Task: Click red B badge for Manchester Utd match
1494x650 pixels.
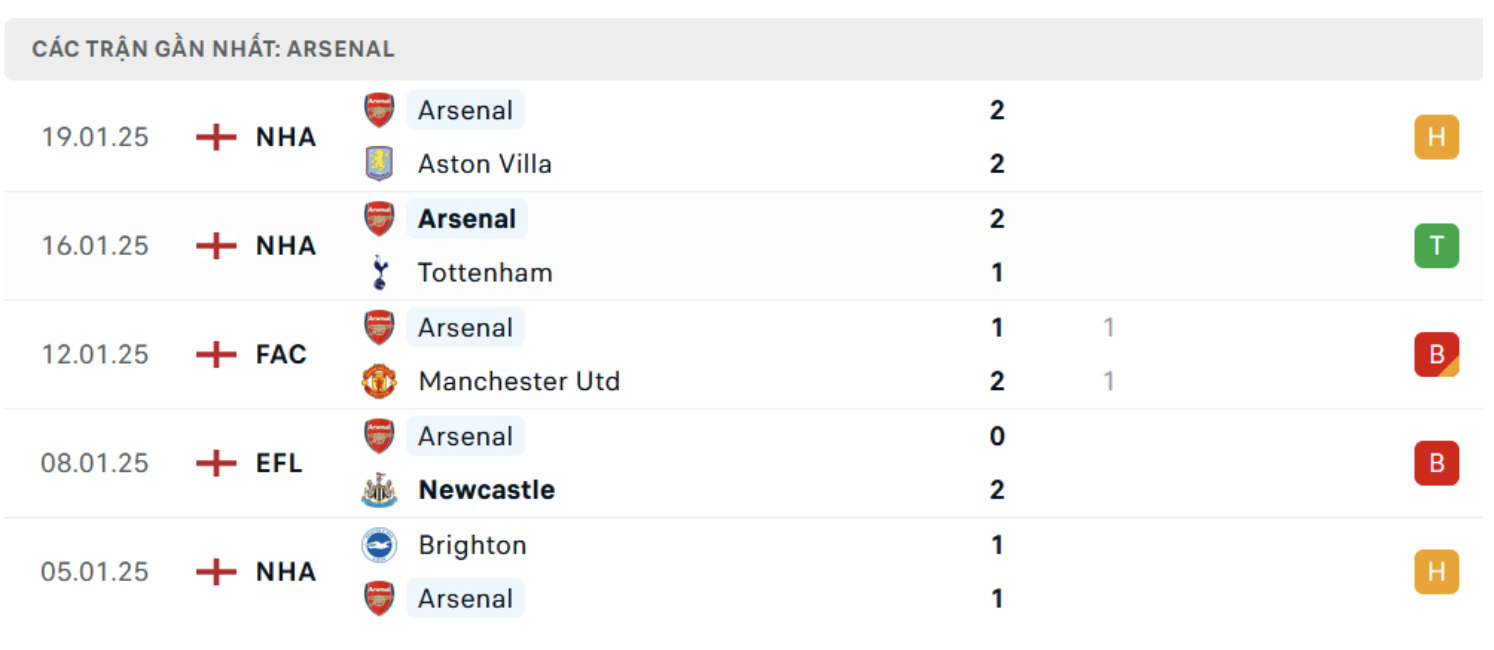Action: click(x=1436, y=354)
